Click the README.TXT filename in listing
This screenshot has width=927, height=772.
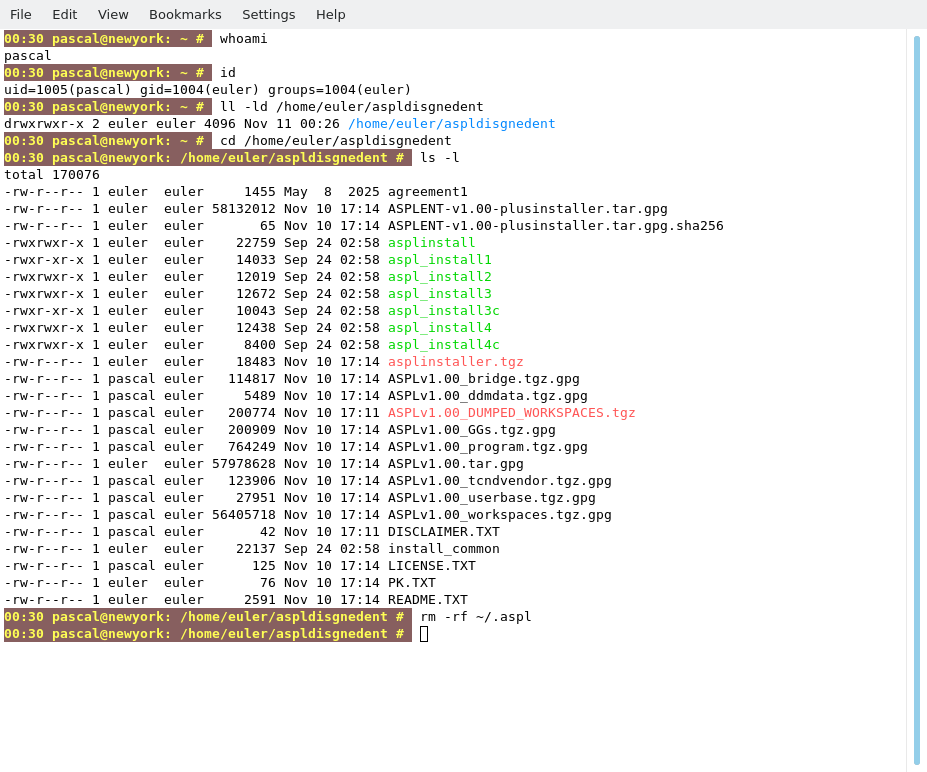(x=427, y=600)
